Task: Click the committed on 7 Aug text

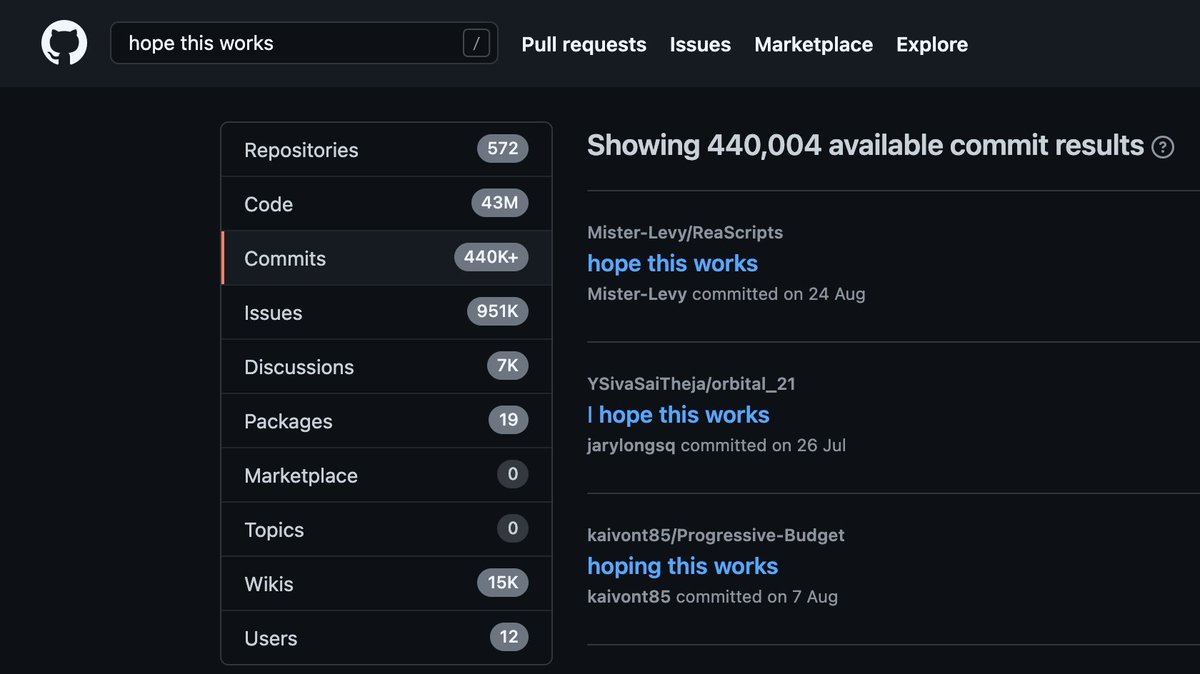Action: pos(757,597)
